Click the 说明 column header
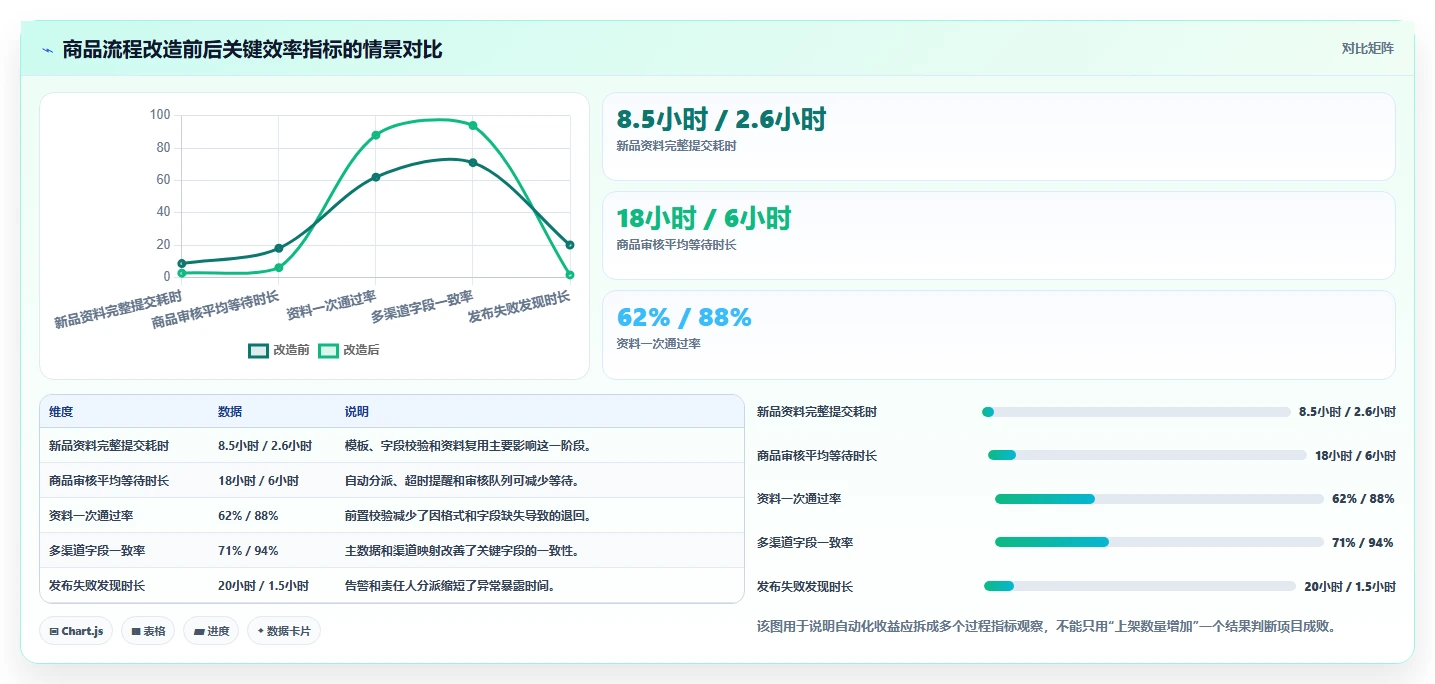The height and width of the screenshot is (684, 1435). click(357, 412)
